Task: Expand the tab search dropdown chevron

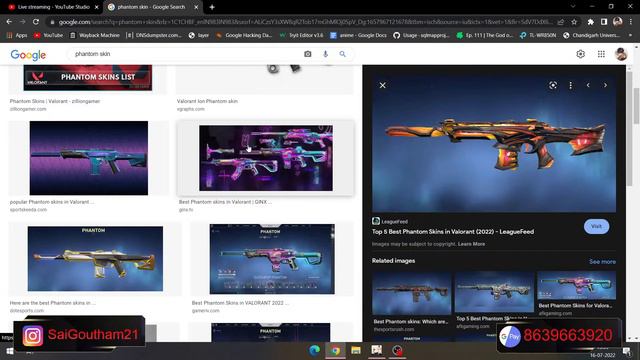Action: pos(573,7)
